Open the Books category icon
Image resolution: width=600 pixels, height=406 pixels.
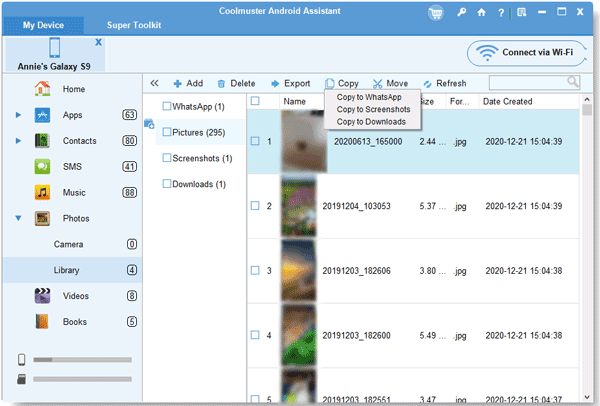coord(42,322)
